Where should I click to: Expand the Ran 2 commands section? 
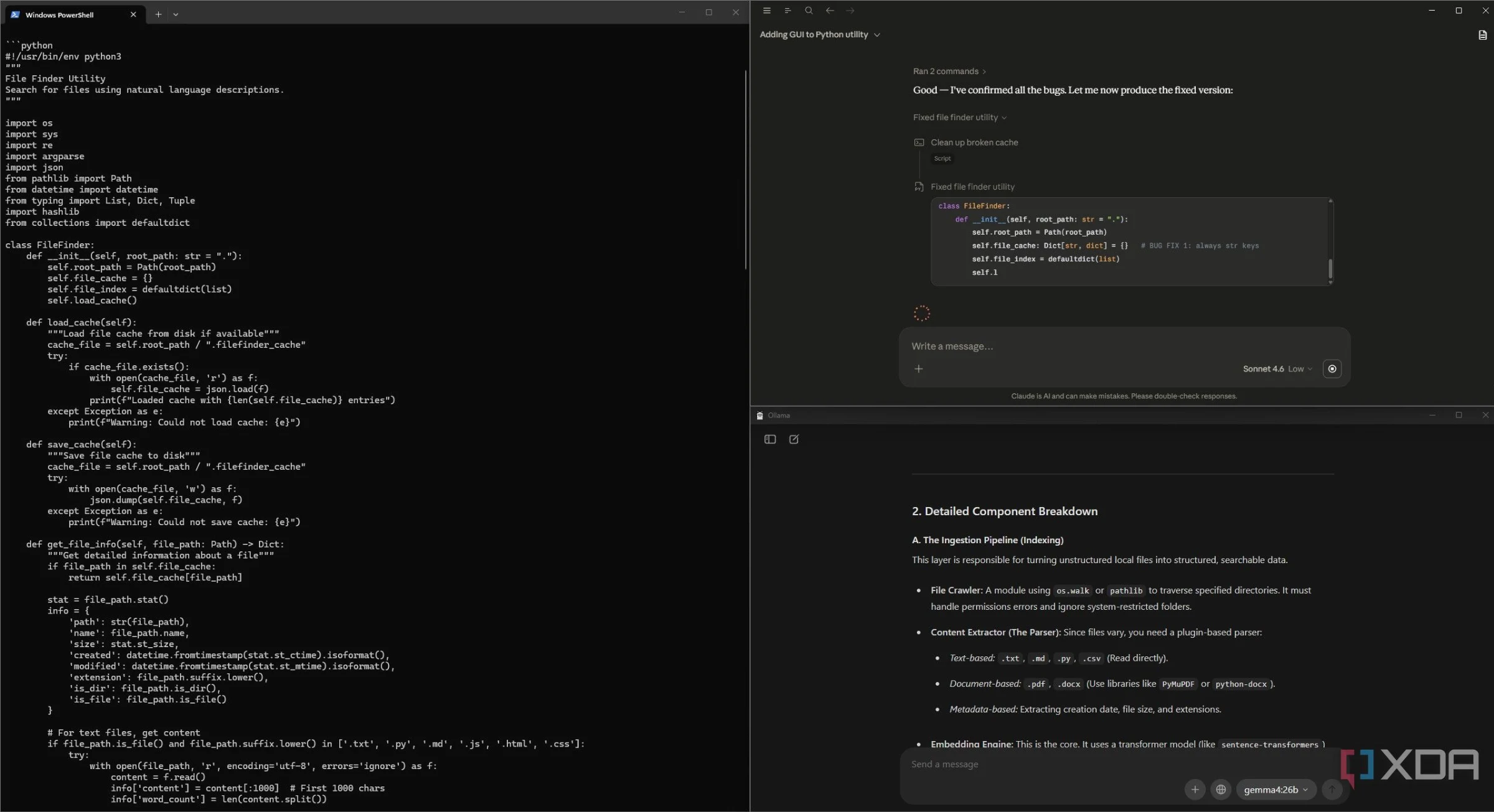(949, 72)
